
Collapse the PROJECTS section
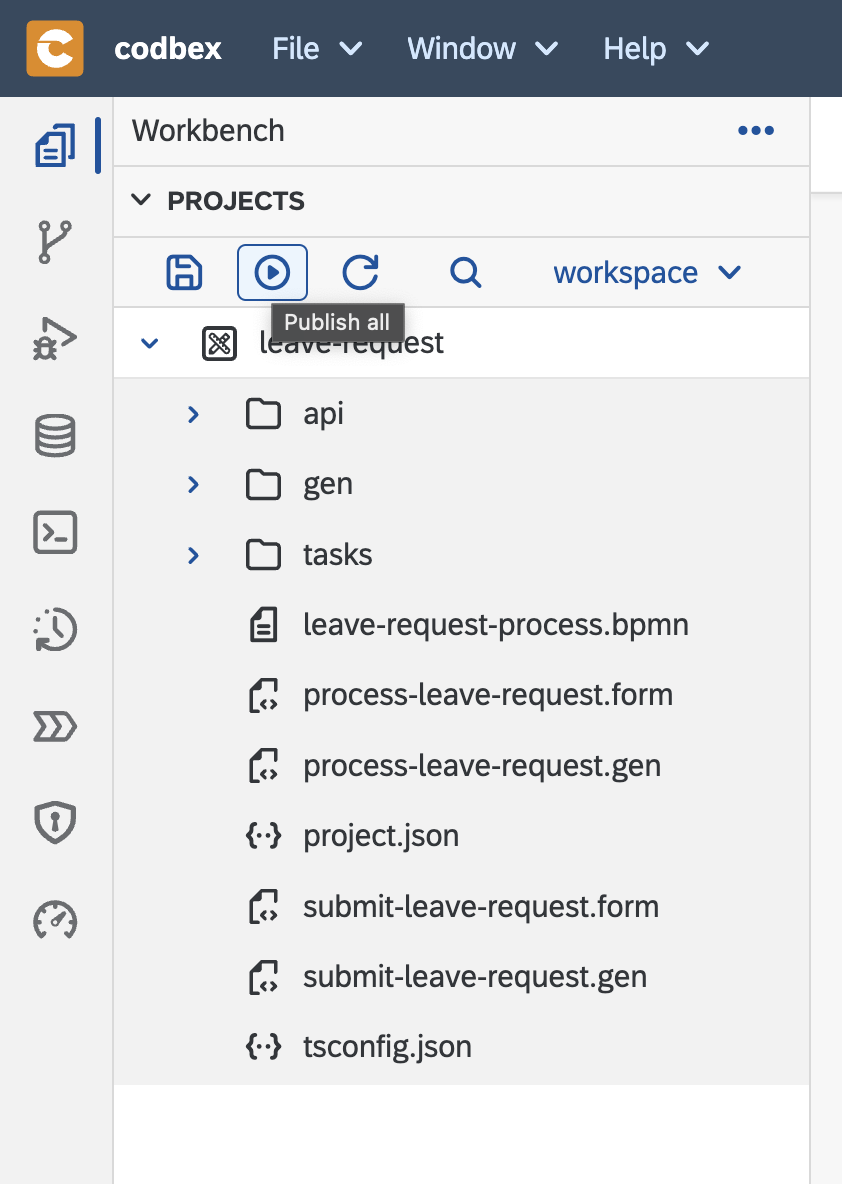click(141, 200)
